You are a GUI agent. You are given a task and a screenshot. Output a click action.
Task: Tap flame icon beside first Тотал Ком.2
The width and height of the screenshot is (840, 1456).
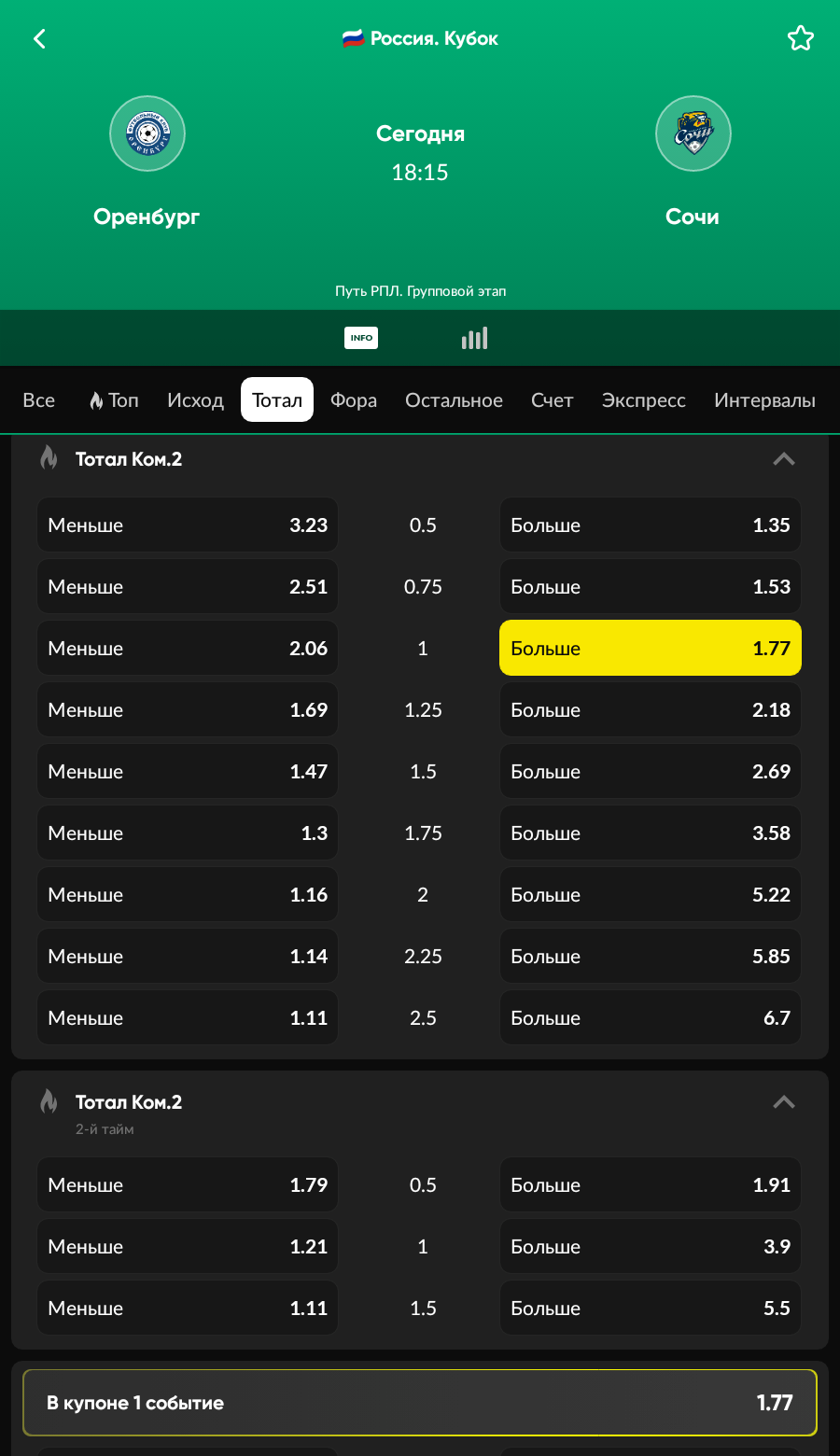[49, 458]
